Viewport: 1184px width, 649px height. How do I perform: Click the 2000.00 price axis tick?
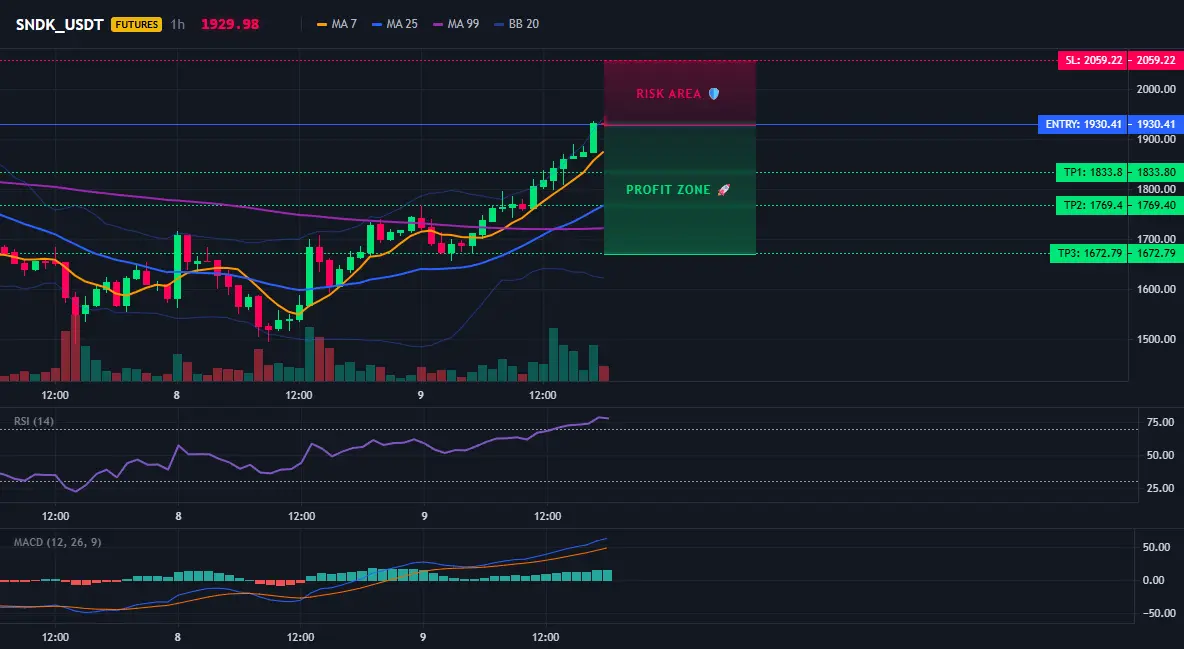(x=1156, y=89)
